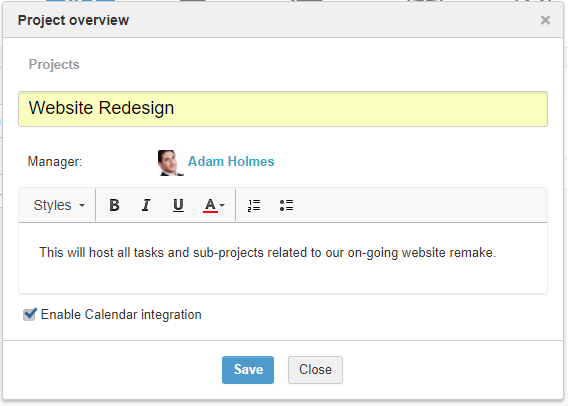Image resolution: width=568 pixels, height=406 pixels.
Task: Apply italic formatting to the text
Action: (146, 205)
